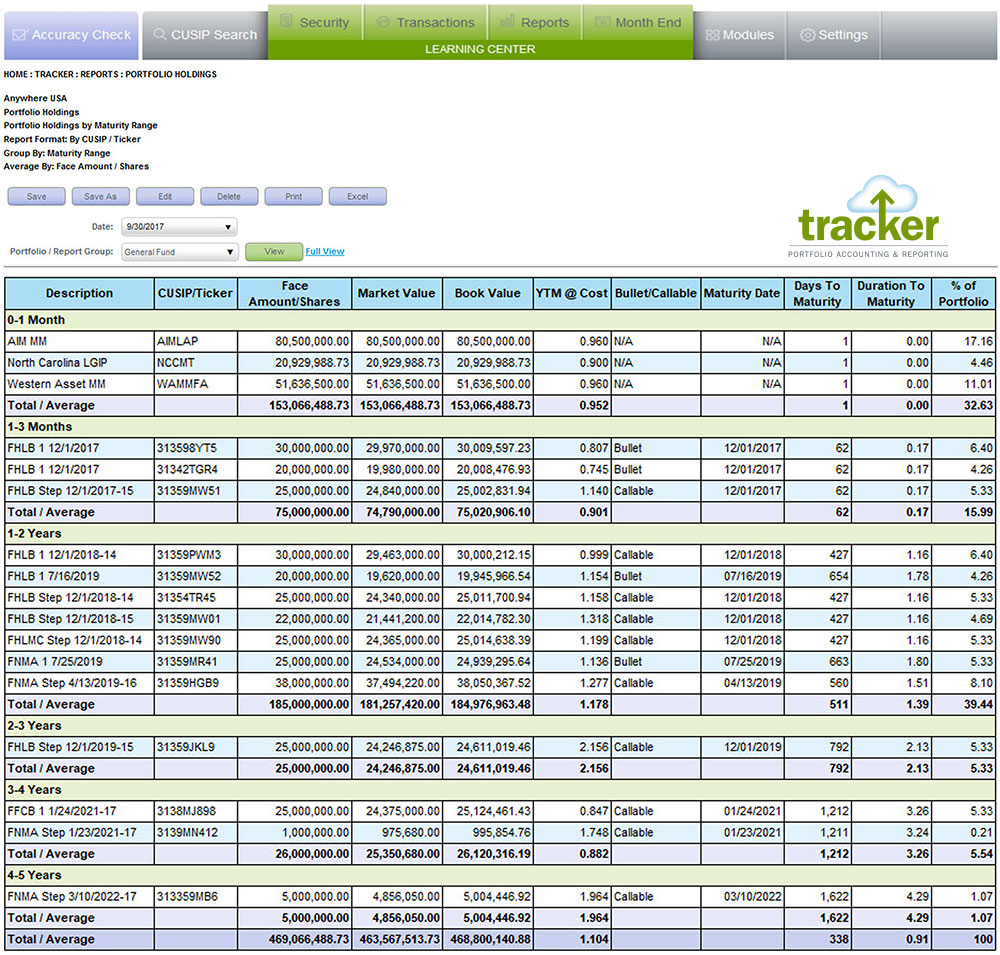Click the Print button

click(293, 197)
